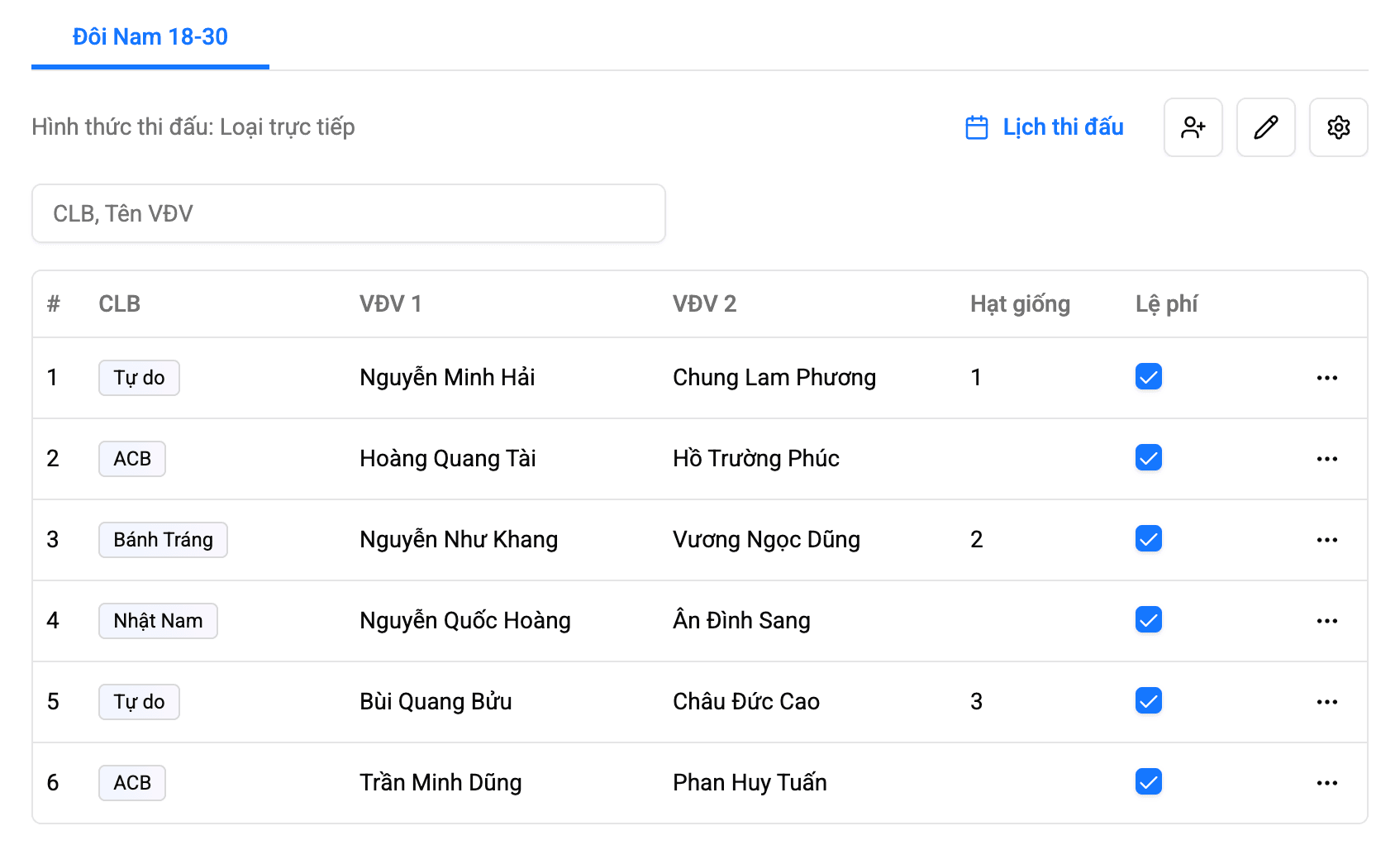This screenshot has height=845, width=1400.
Task: Select the Đôi Nam 18-30 tab
Action: (150, 37)
